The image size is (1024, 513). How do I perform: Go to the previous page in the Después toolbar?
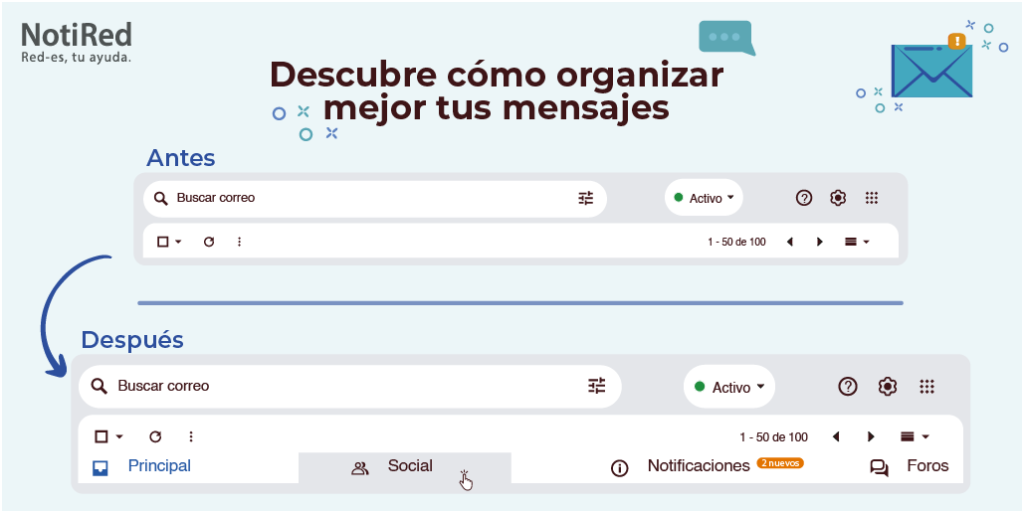pos(835,437)
